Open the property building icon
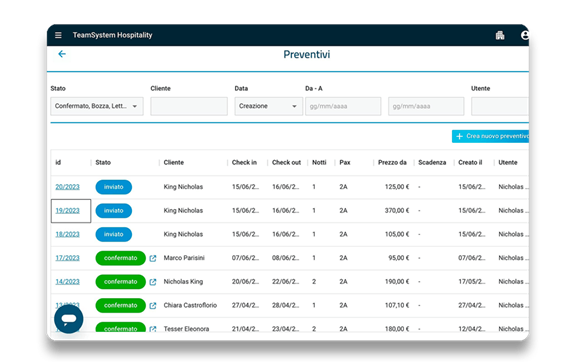Viewport: 576px width, 362px height. coord(500,35)
